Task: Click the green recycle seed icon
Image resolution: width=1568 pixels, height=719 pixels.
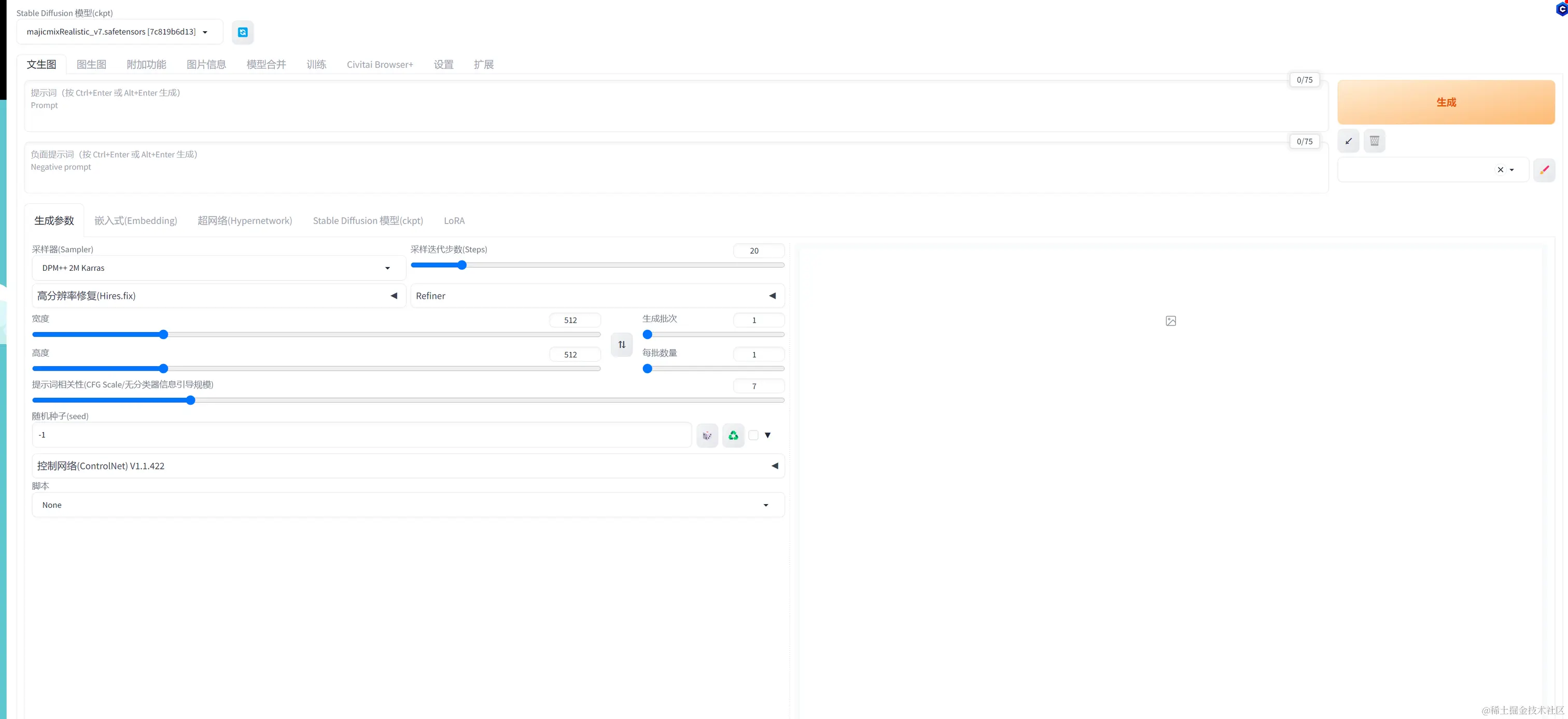Action: pos(733,435)
